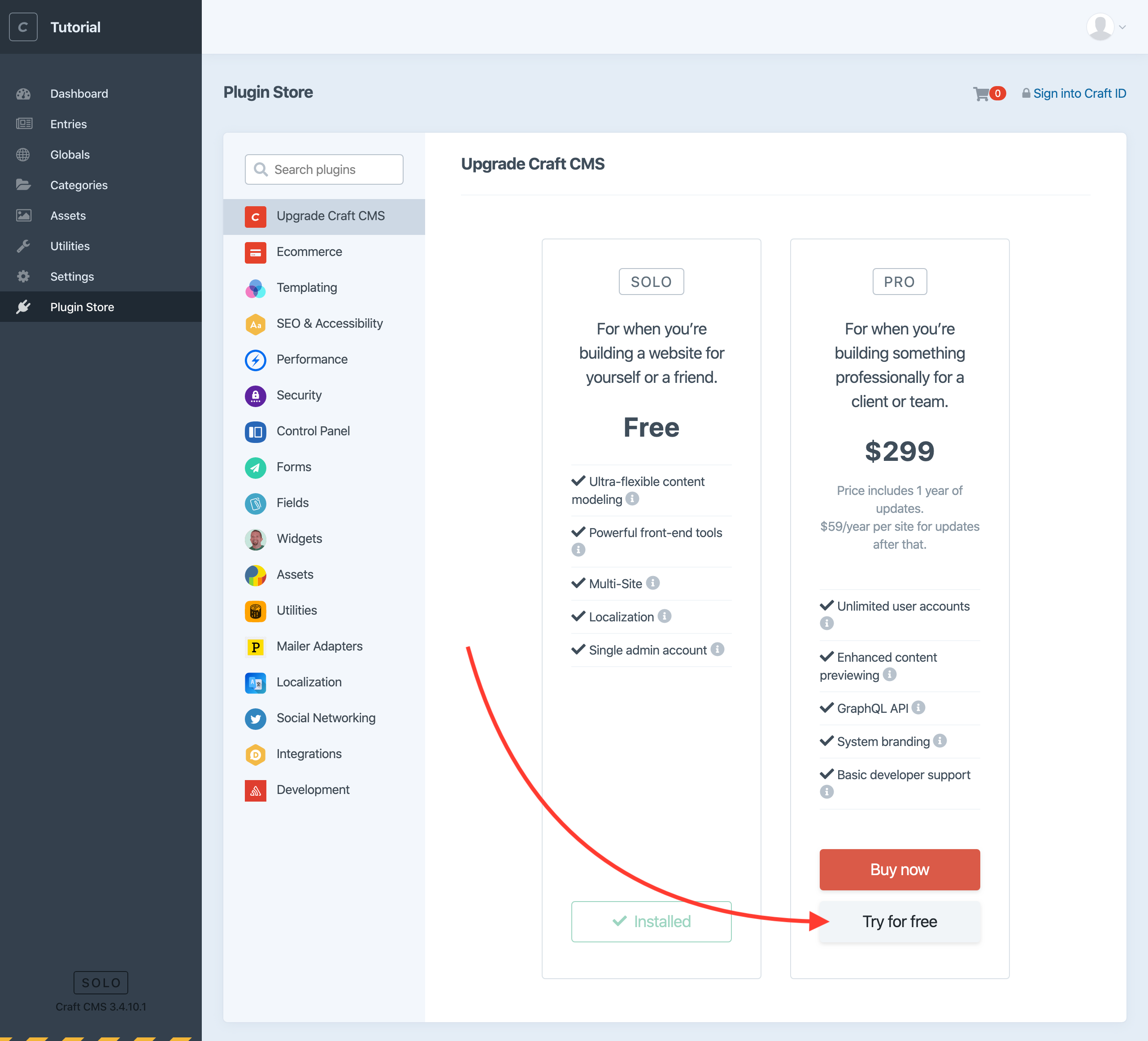The height and width of the screenshot is (1041, 1148).
Task: Click the Utilities icon in sidebar
Action: pos(24,245)
